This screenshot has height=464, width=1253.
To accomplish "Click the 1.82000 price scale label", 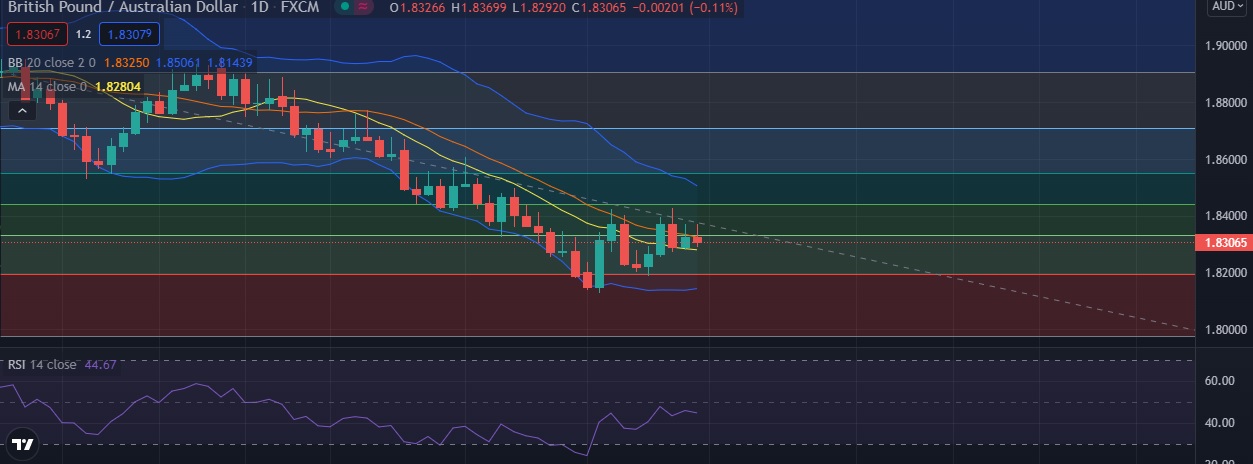I will 1225,273.
